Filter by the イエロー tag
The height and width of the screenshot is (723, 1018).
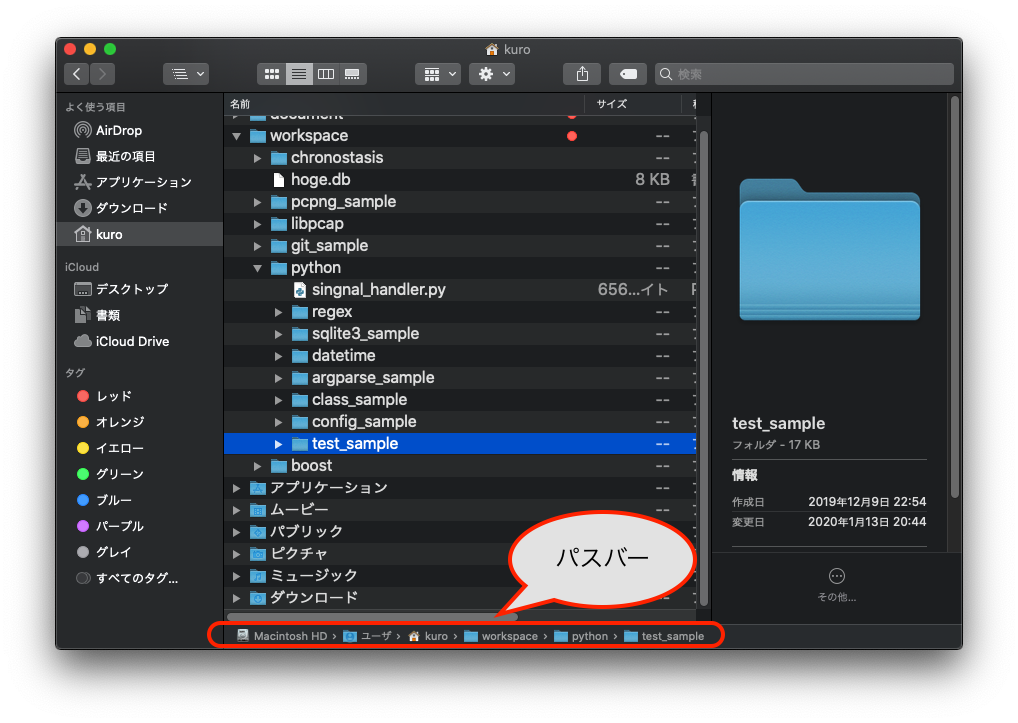[139, 448]
